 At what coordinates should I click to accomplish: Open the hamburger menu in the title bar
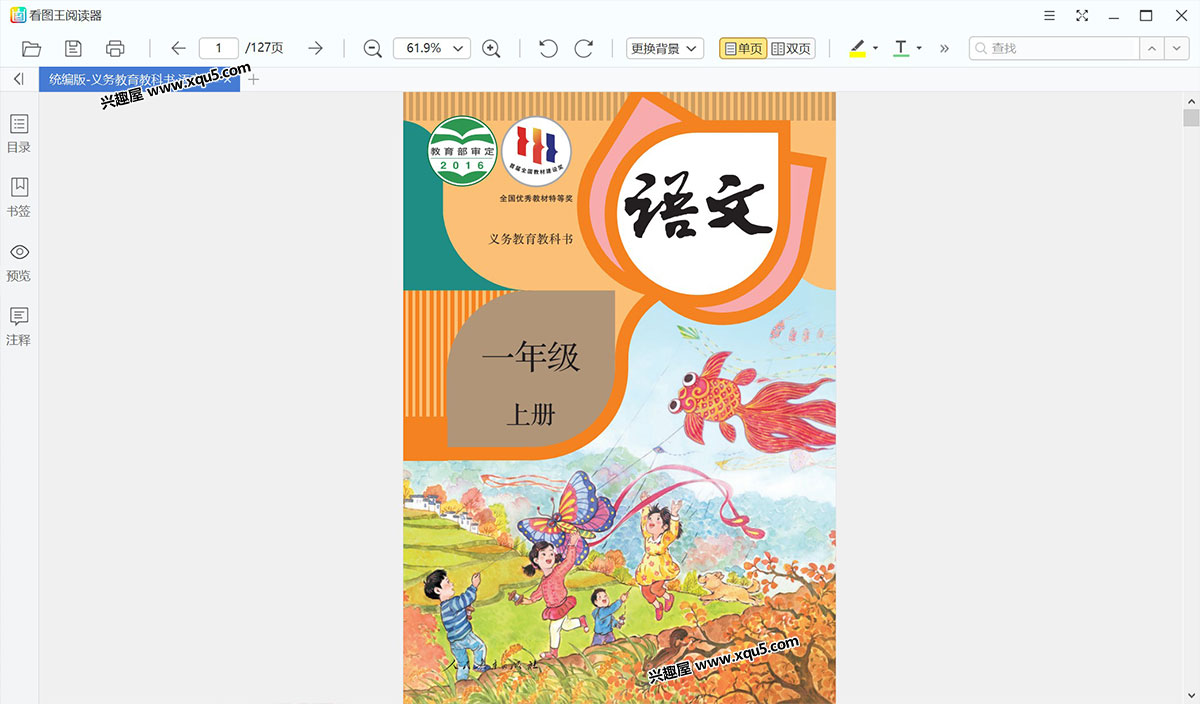pyautogui.click(x=1049, y=15)
